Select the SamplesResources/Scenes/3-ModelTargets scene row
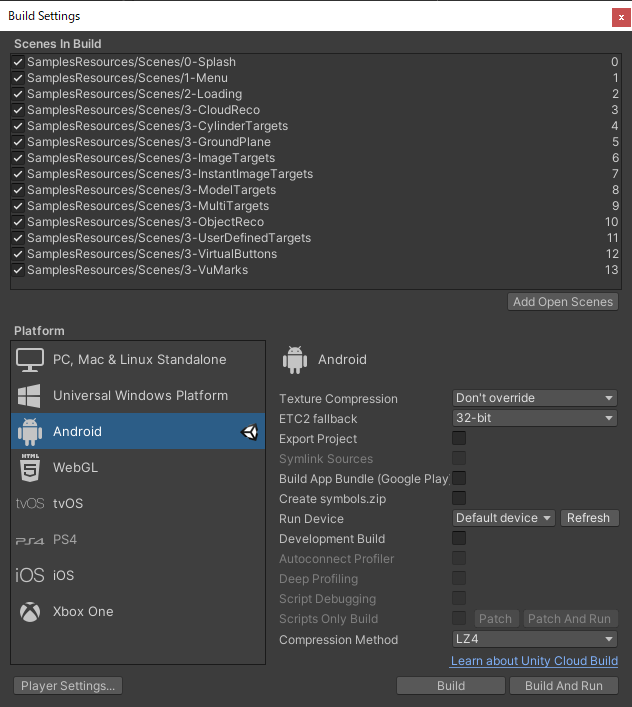This screenshot has width=632, height=707. [316, 190]
